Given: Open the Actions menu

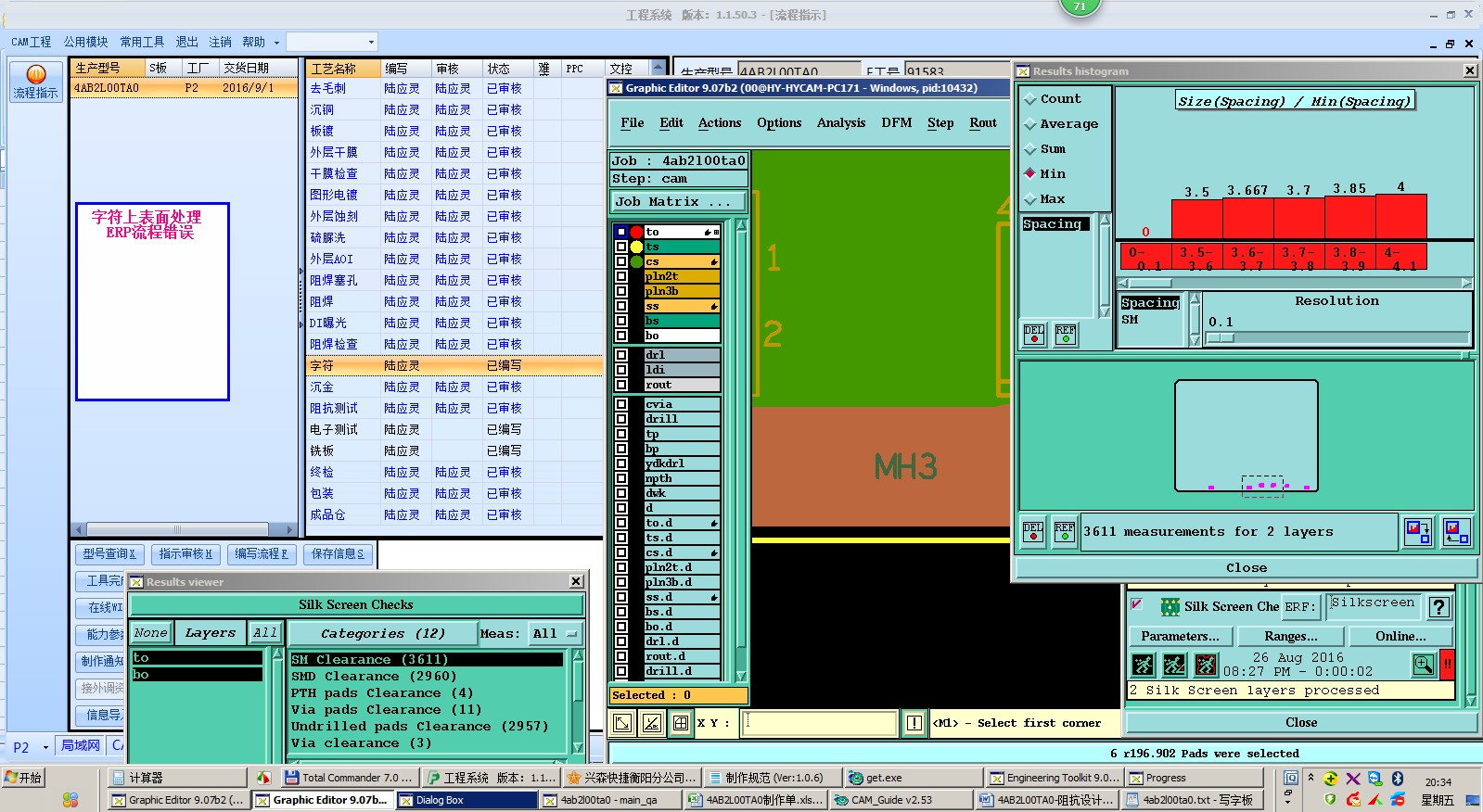Looking at the screenshot, I should 720,122.
